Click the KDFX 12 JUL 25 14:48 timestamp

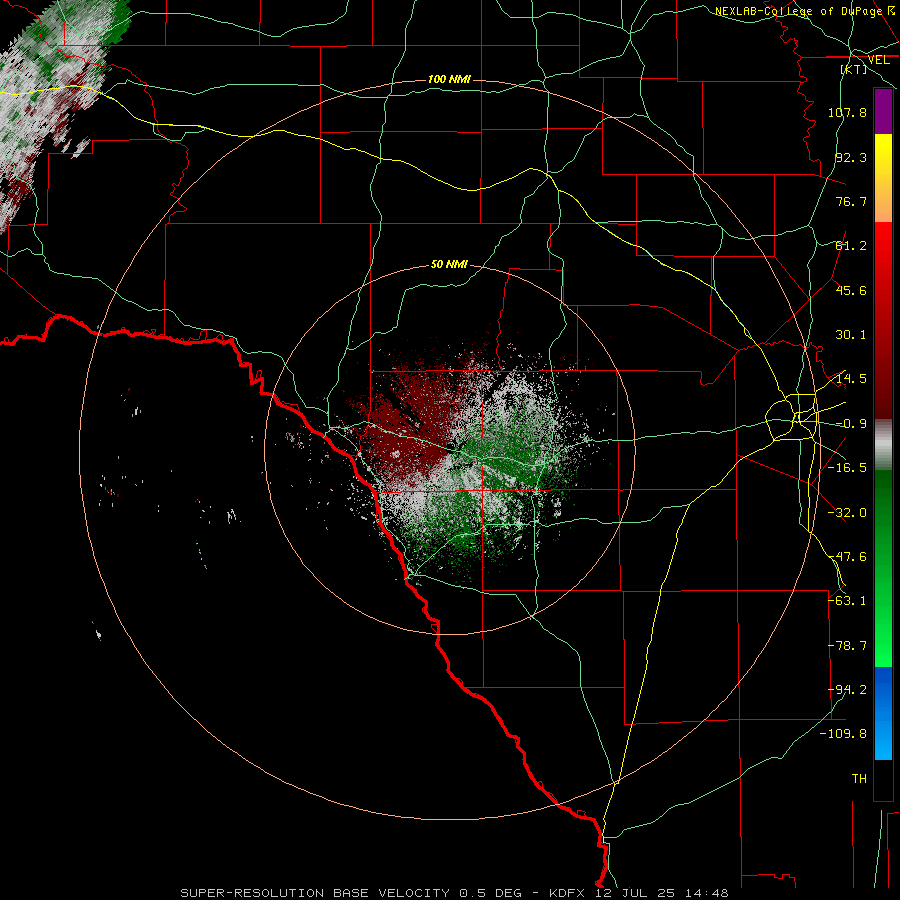coord(639,893)
